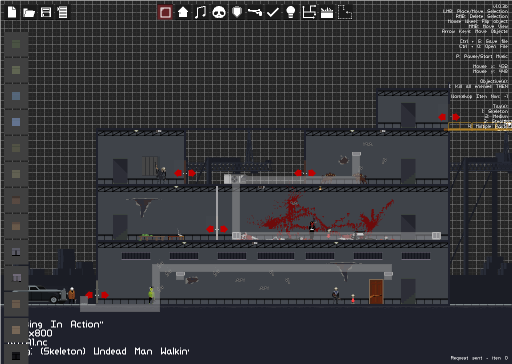512x364 pixels.
Task: Select the skull enemies category
Action: point(219,13)
